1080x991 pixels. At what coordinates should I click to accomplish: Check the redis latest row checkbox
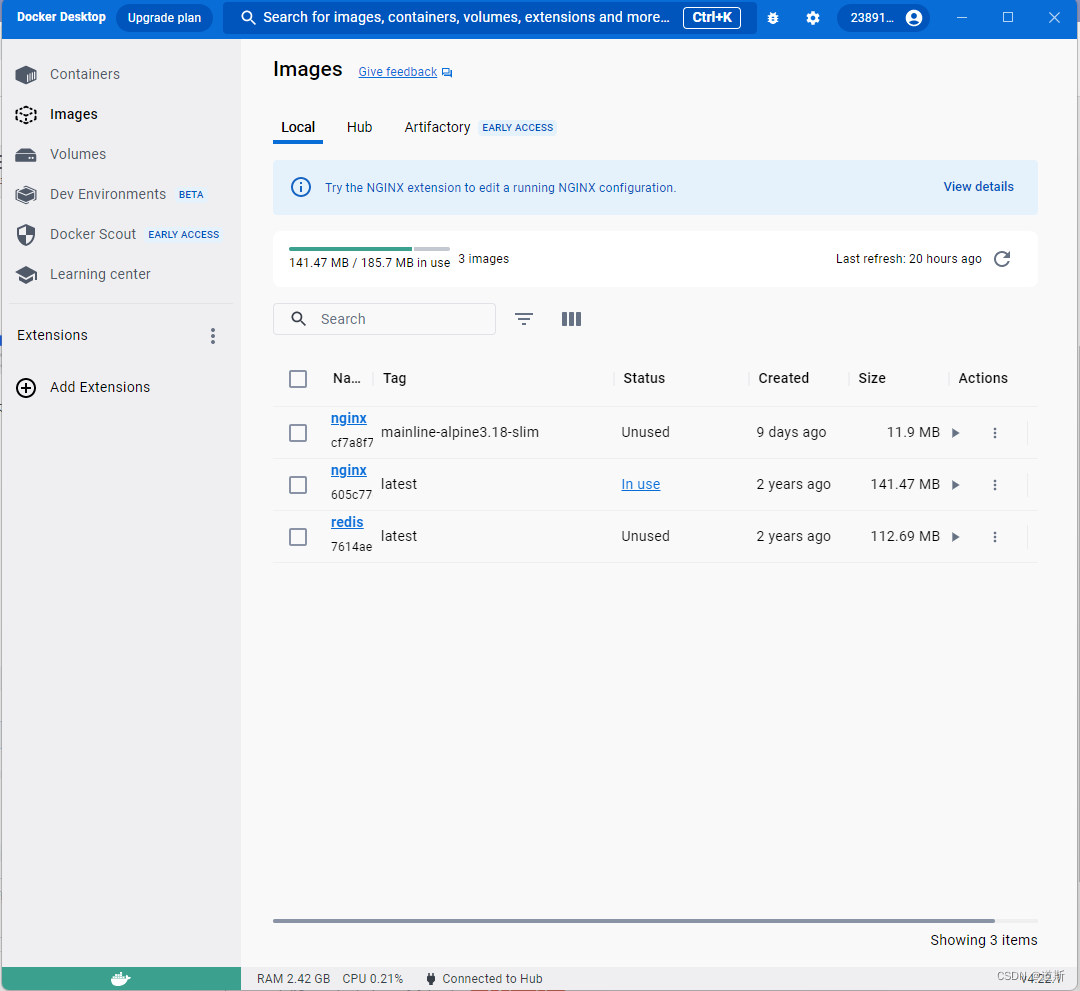(x=298, y=537)
